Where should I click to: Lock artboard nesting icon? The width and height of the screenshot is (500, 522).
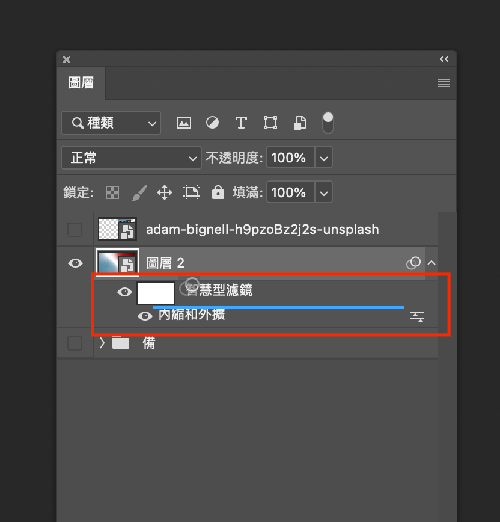191,192
